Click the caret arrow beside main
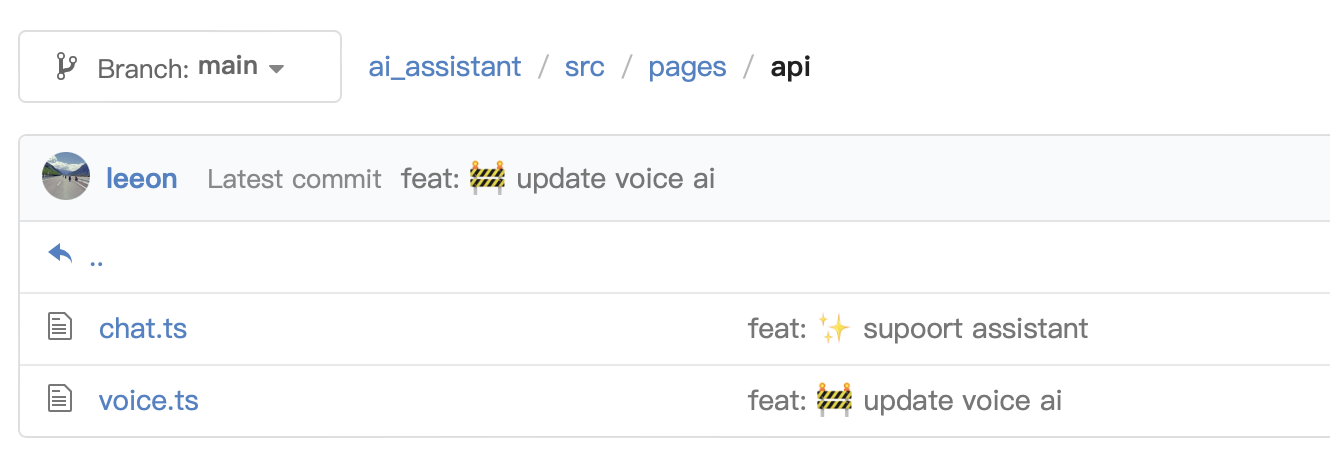Viewport: 1330px width, 466px height. (x=277, y=69)
